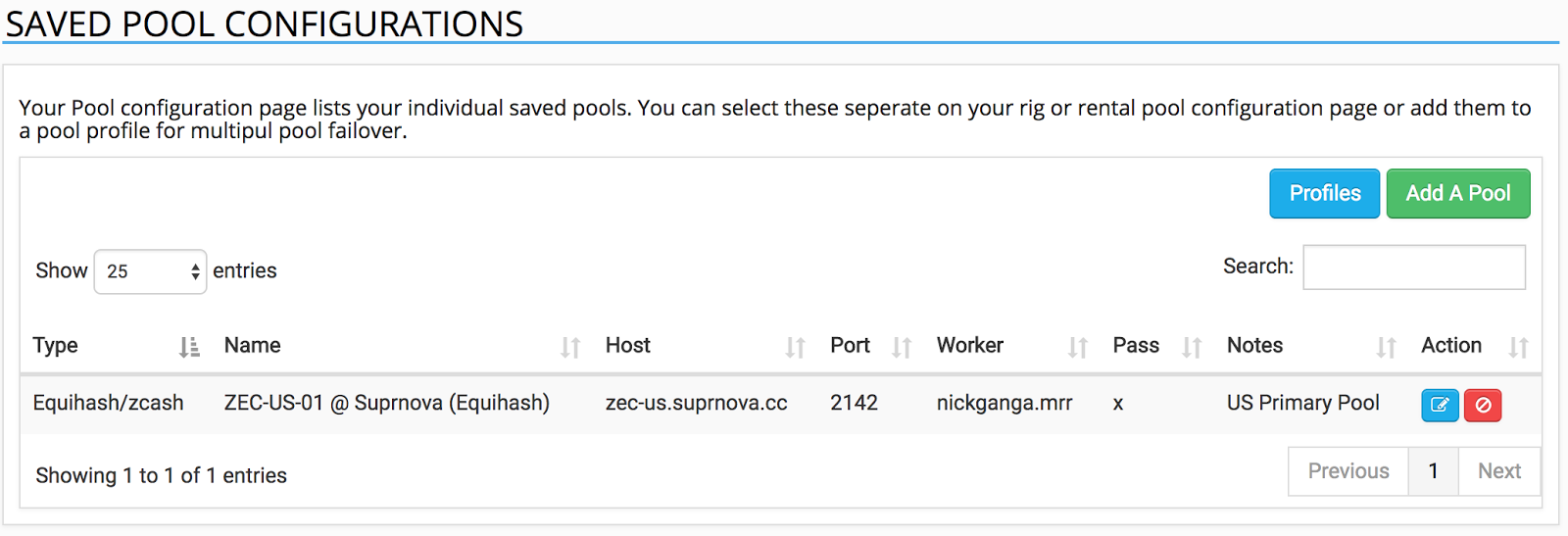This screenshot has height=536, width=1568.
Task: Delete the ZEC-US-01 pool entry
Action: (x=1483, y=405)
